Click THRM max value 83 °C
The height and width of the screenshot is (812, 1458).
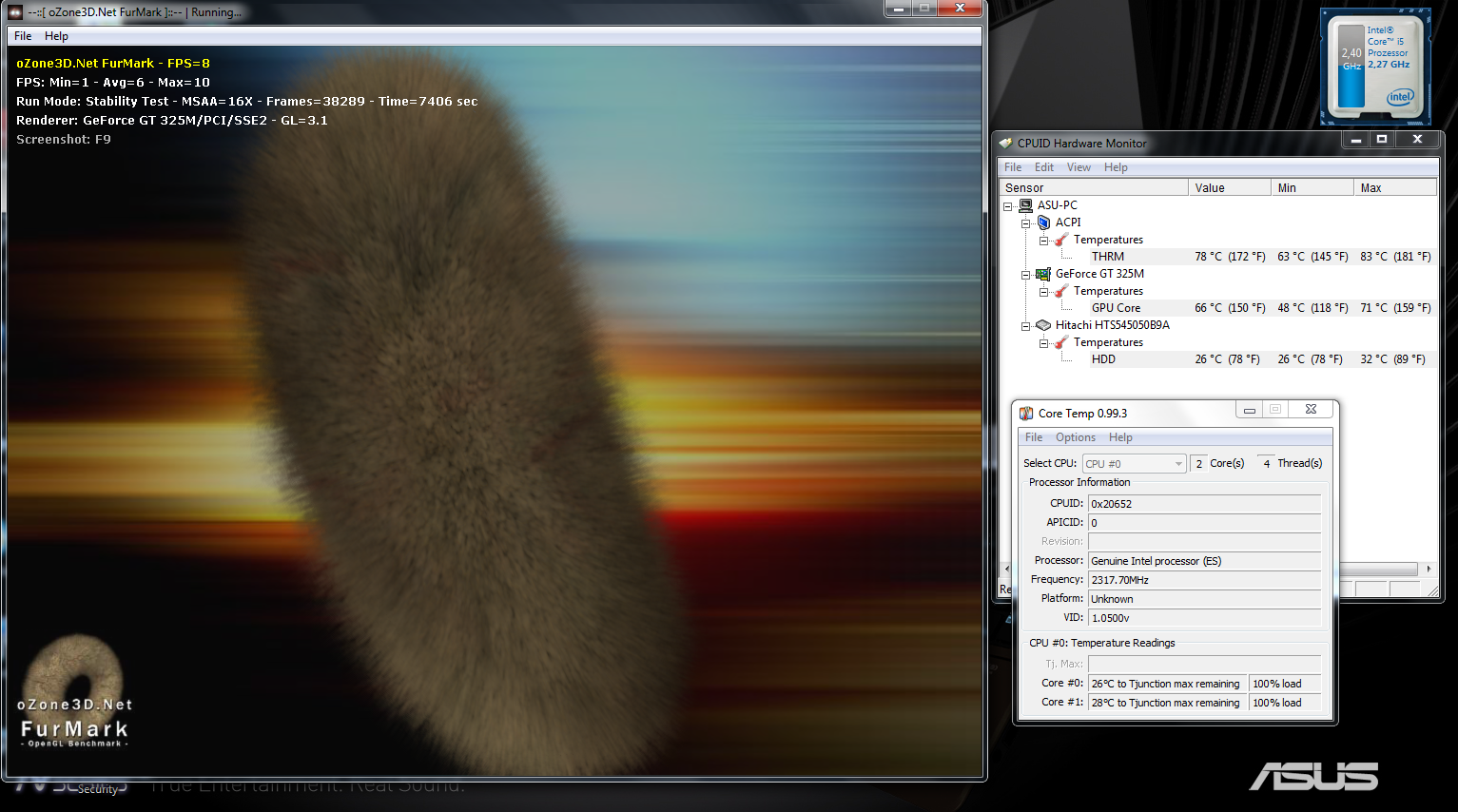1395,257
